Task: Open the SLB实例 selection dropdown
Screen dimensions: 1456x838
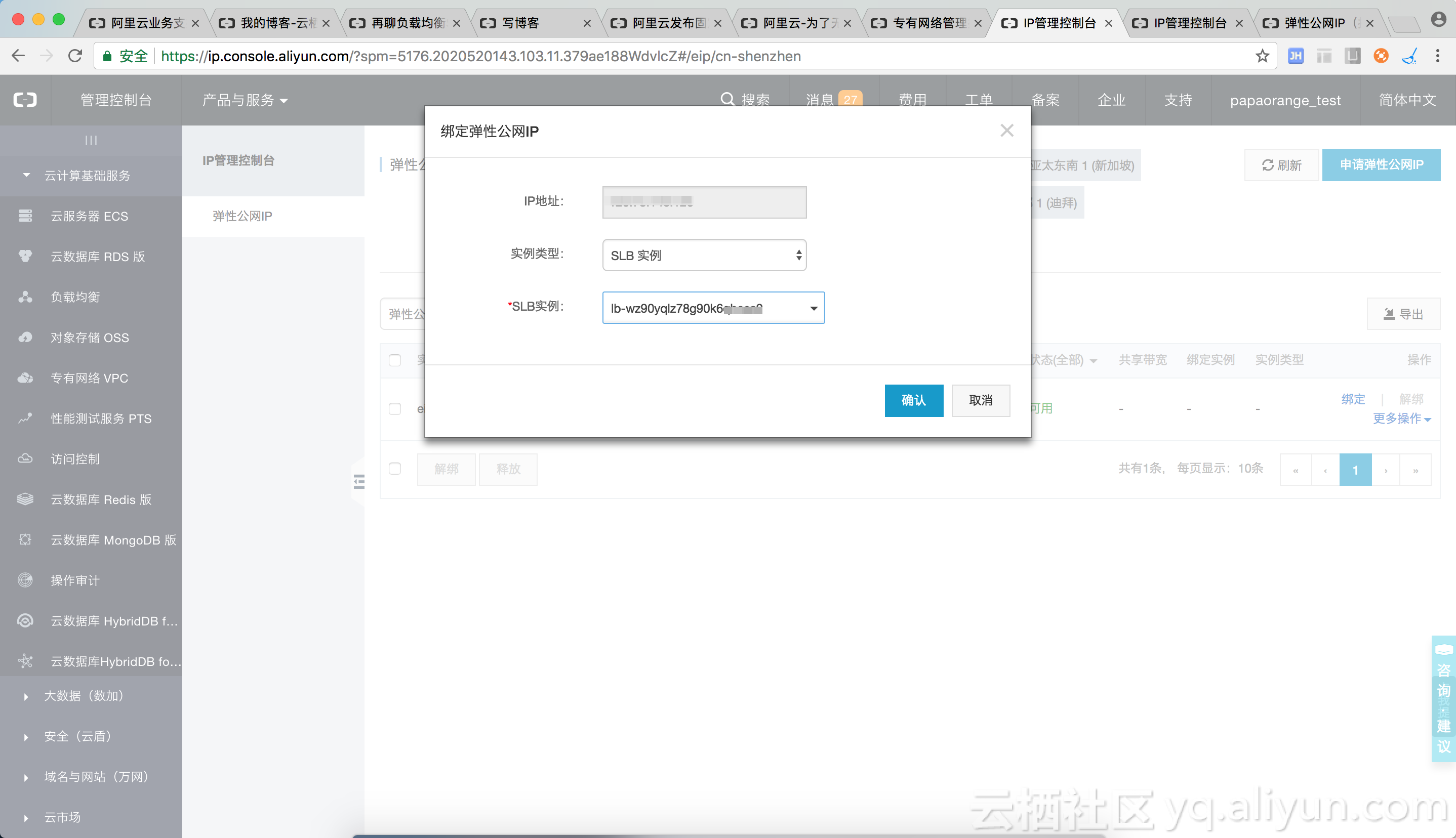Action: pos(713,308)
